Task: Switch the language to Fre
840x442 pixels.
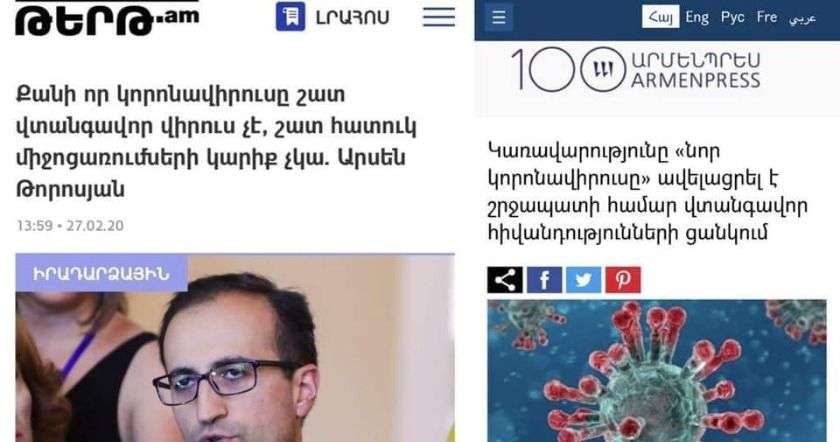Action: (767, 18)
